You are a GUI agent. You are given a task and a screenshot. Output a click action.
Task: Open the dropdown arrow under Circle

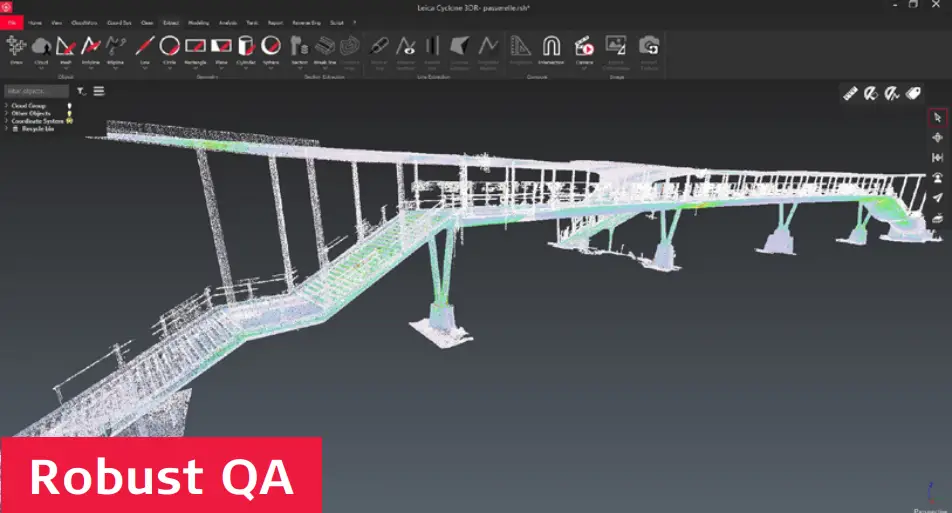(x=169, y=68)
